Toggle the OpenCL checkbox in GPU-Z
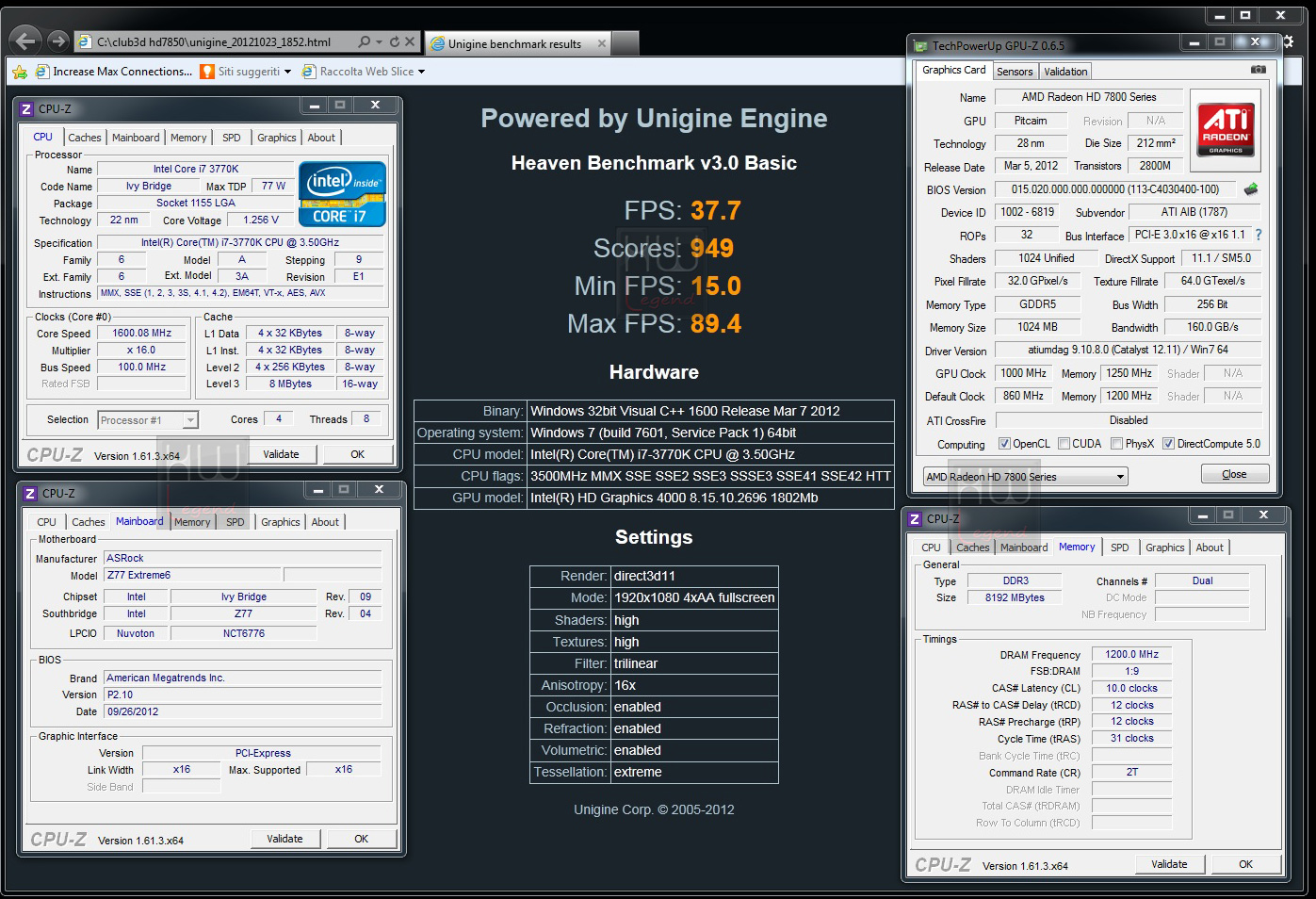The image size is (1316, 899). click(x=1004, y=444)
